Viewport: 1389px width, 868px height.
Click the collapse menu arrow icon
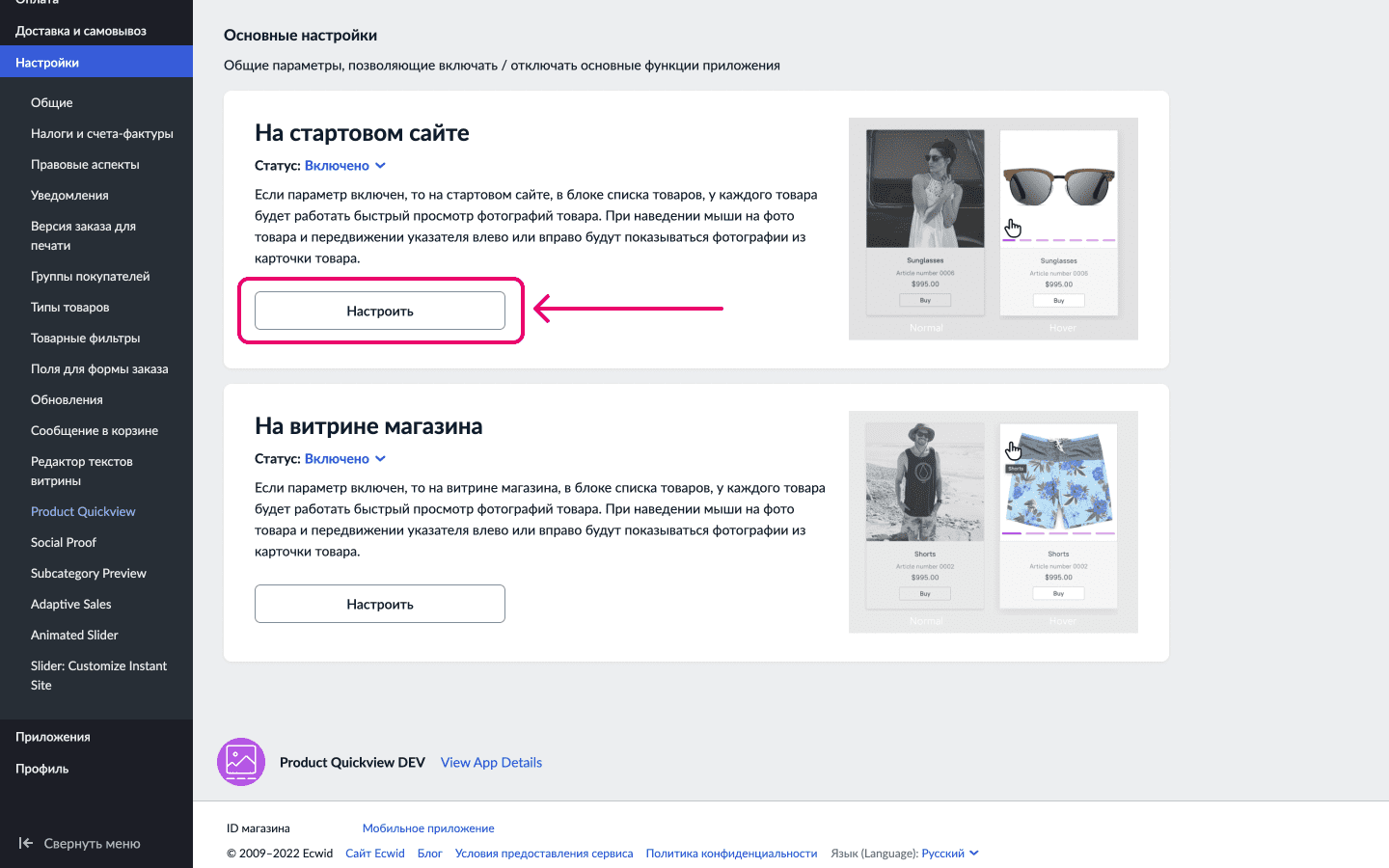(x=26, y=843)
